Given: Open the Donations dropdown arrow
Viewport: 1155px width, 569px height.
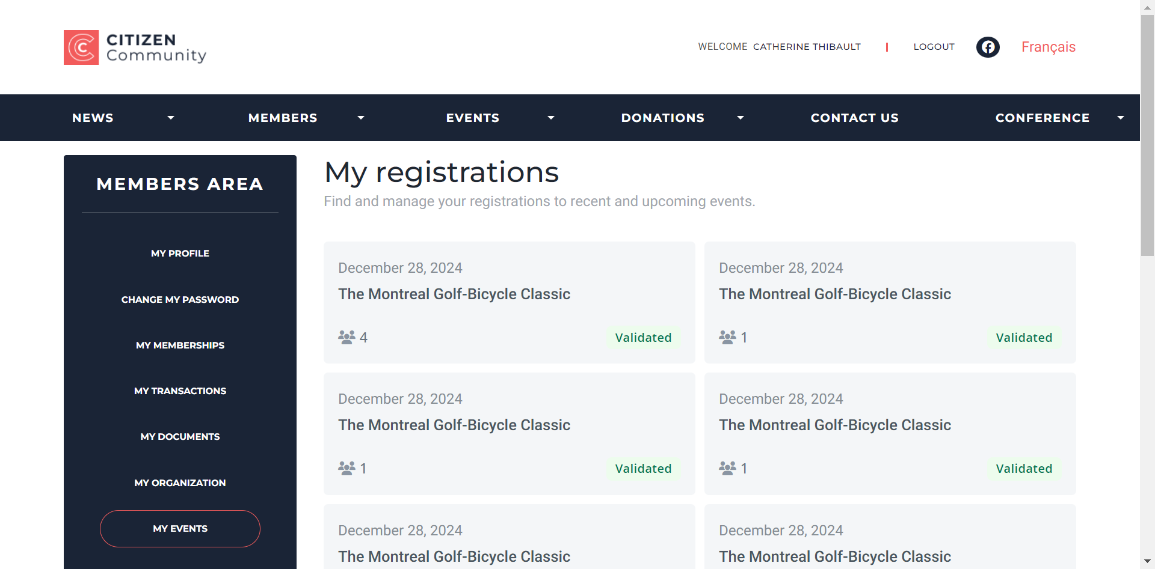Looking at the screenshot, I should click(x=741, y=118).
